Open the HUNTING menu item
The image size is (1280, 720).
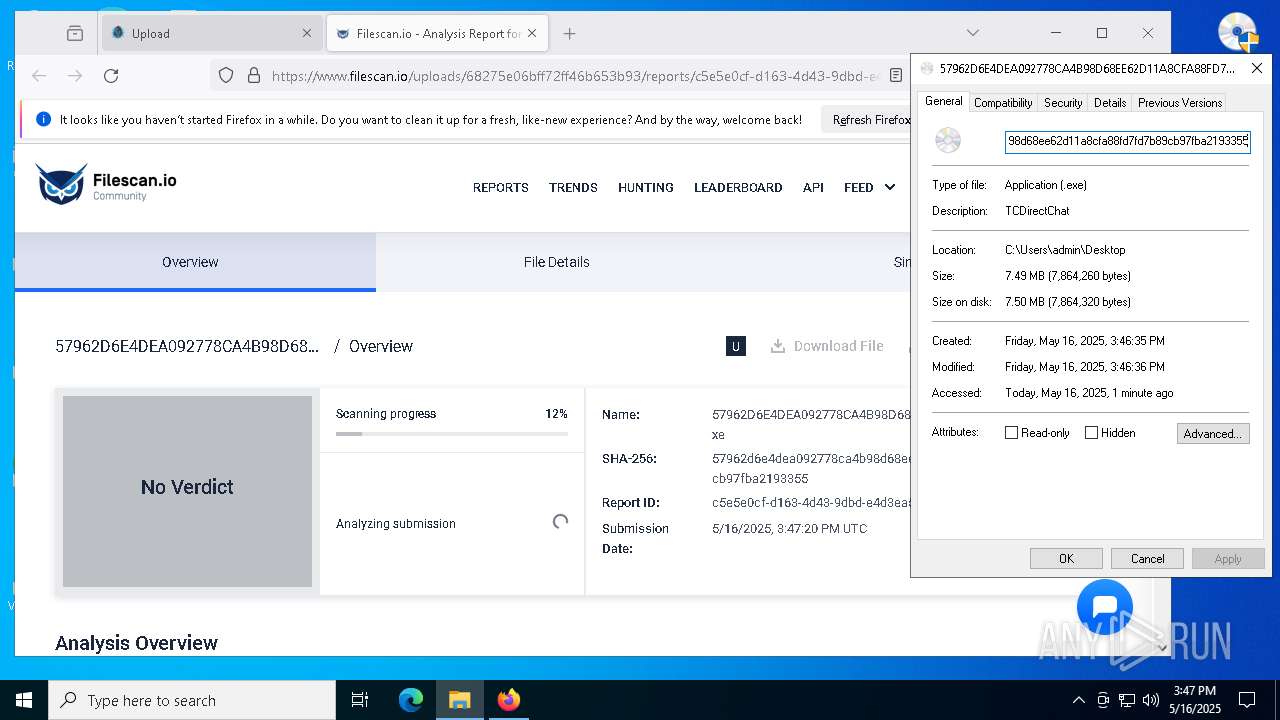click(x=646, y=187)
